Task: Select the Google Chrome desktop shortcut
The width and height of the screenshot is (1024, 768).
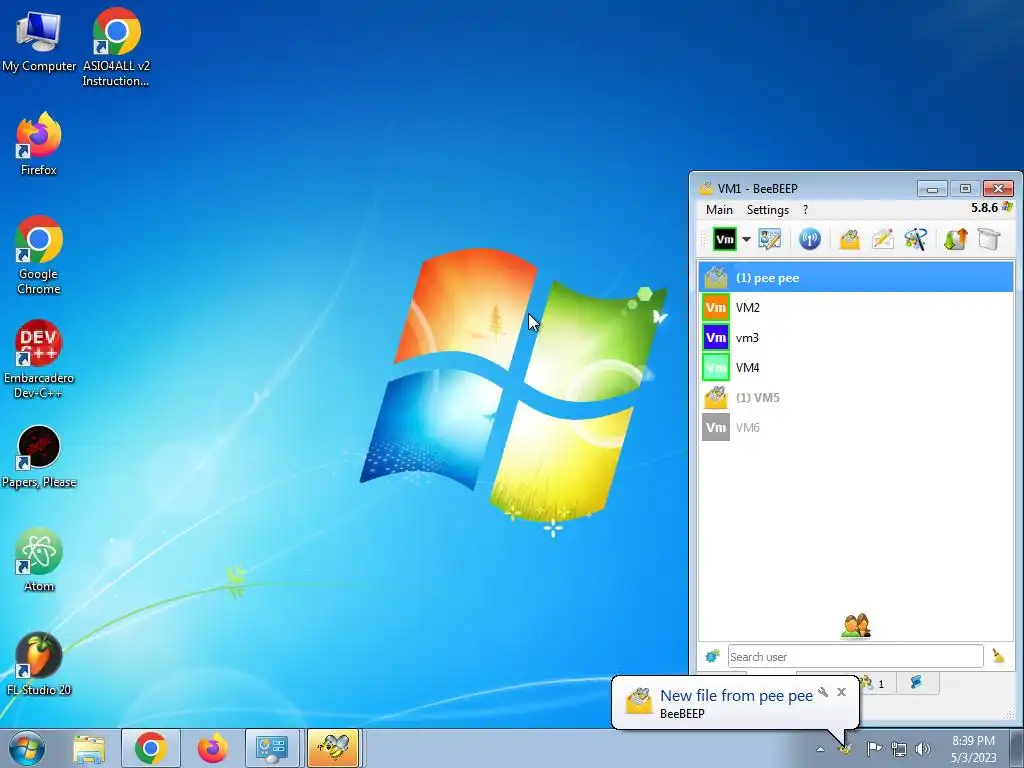Action: coord(39,255)
